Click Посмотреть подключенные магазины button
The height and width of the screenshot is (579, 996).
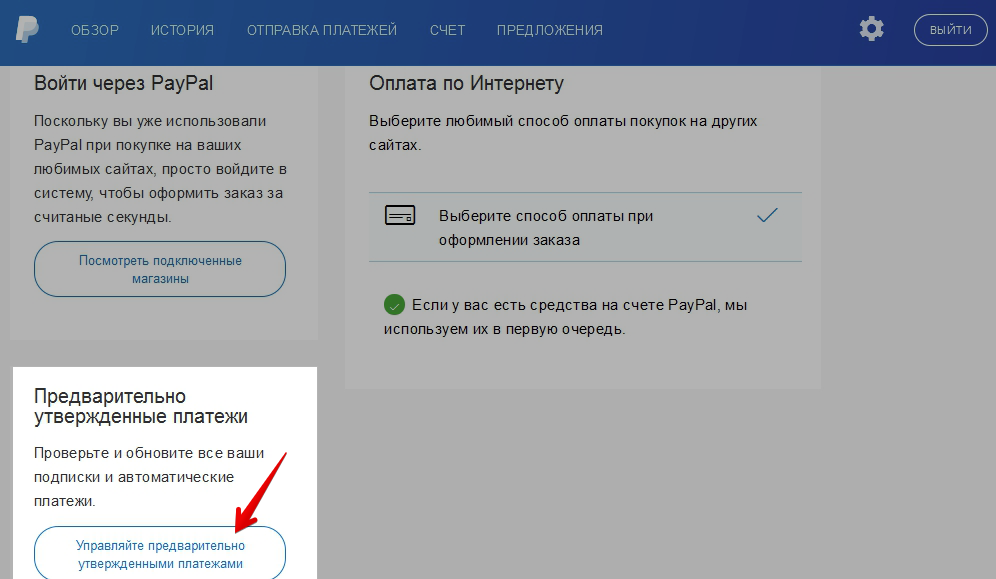[160, 269]
